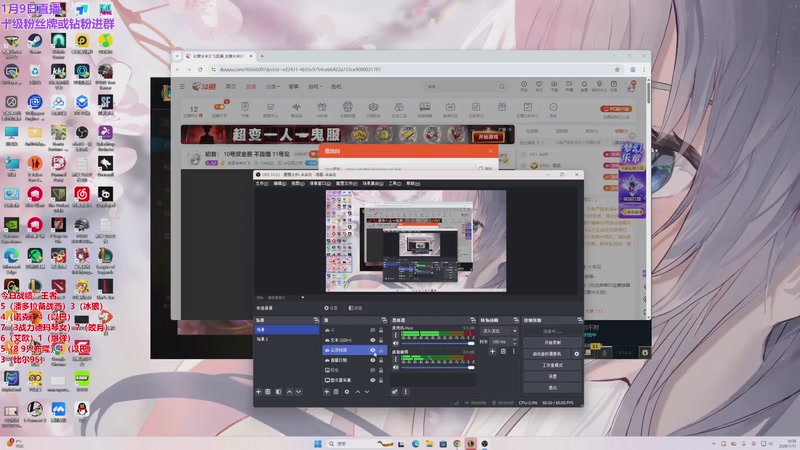
Task: Open Chrome's tab search chevron
Action: pos(177,56)
